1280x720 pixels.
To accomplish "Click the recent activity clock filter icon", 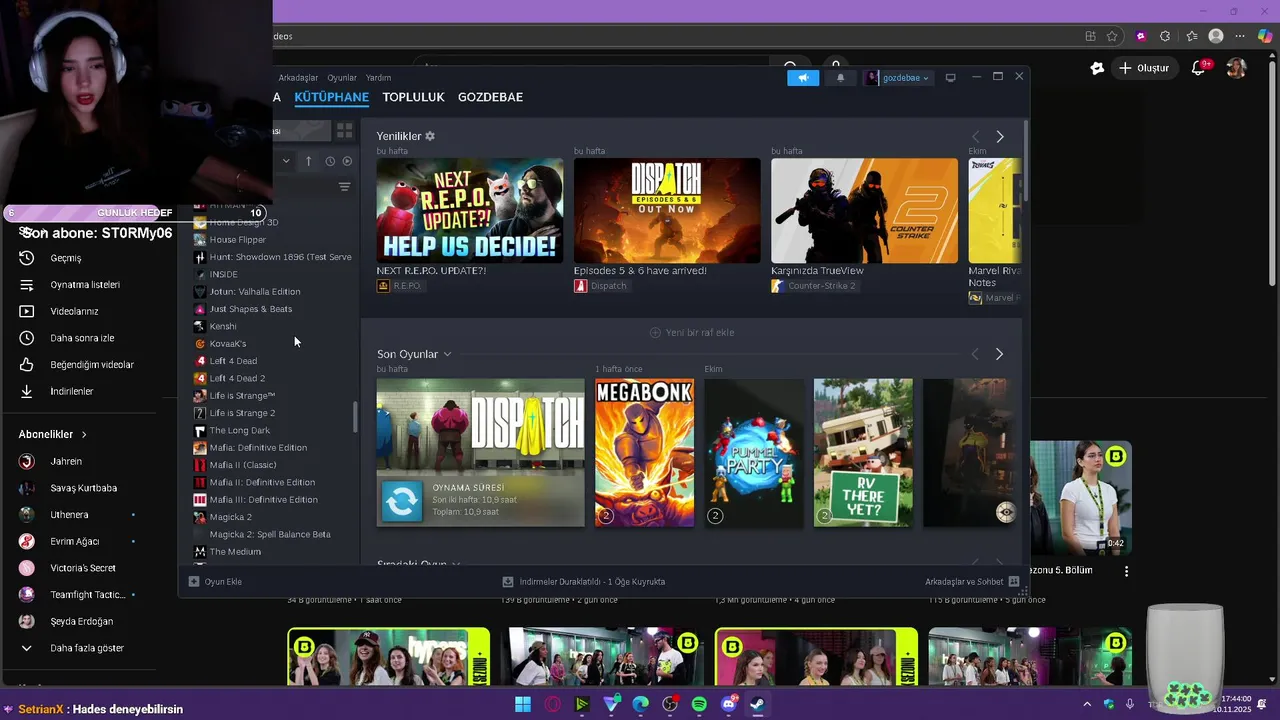I will [x=329, y=161].
